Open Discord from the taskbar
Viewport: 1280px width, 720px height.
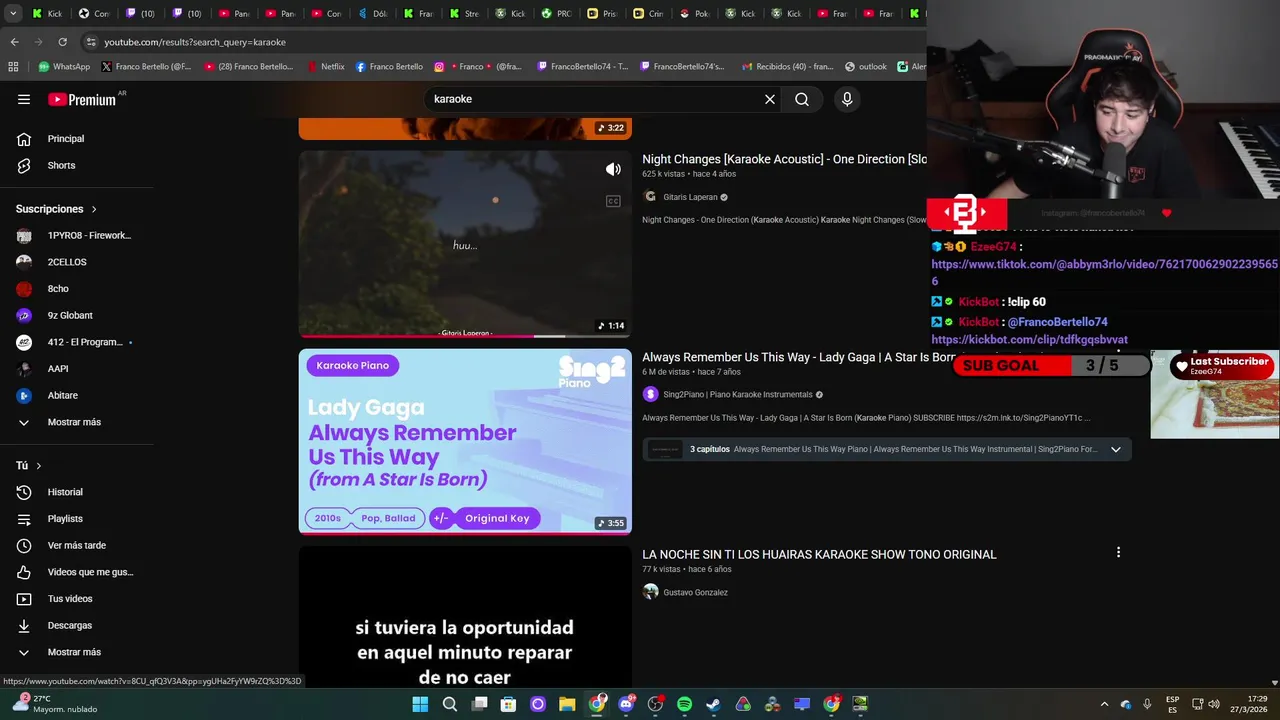(626, 704)
